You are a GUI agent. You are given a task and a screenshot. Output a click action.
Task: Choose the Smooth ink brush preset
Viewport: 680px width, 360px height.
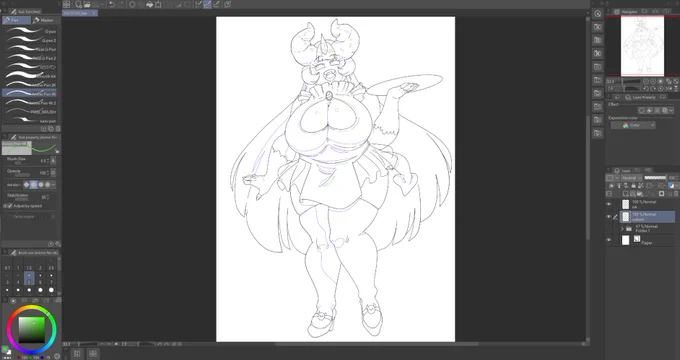pyautogui.click(x=30, y=76)
